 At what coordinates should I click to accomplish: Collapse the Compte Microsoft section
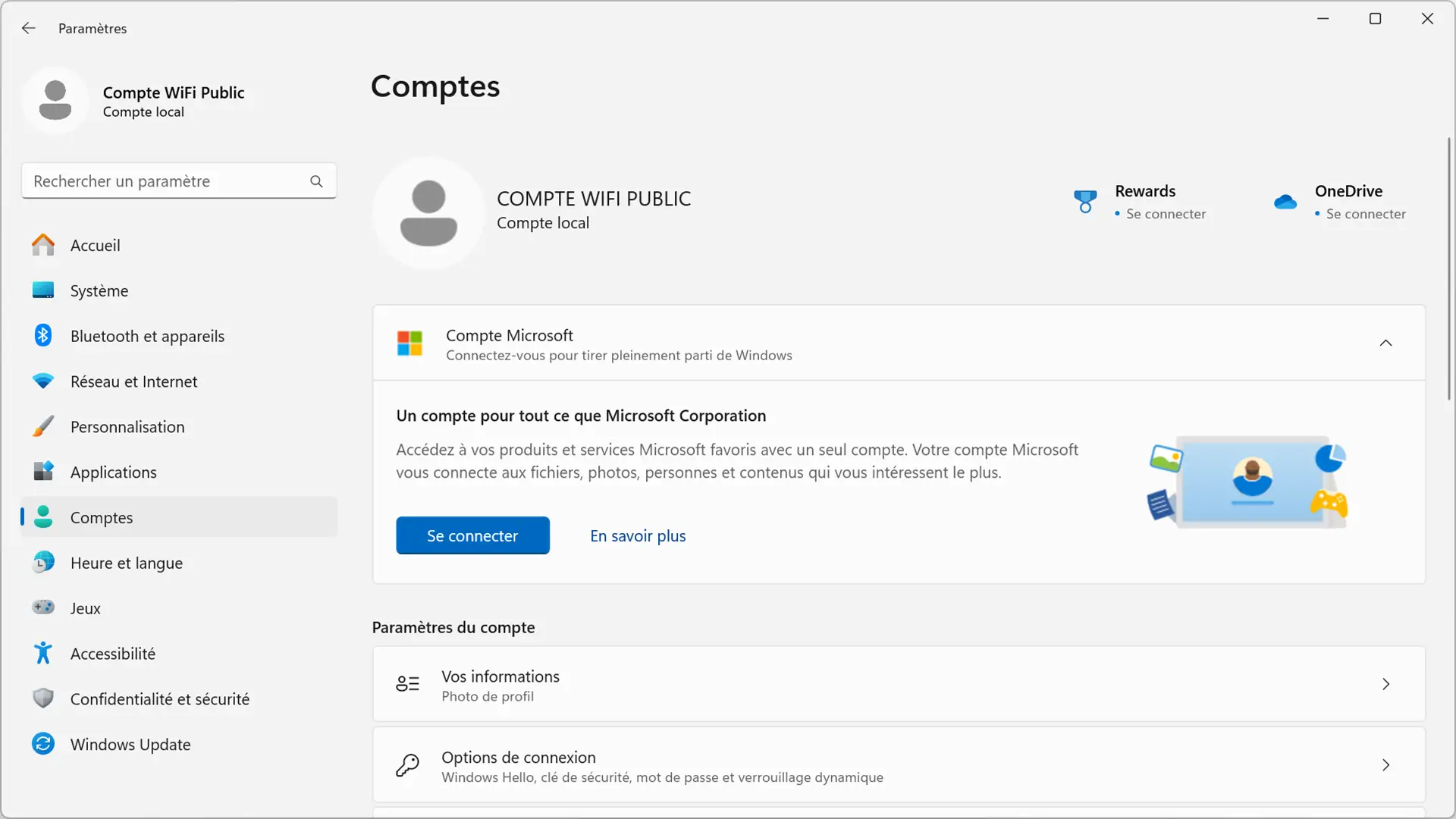(1385, 344)
